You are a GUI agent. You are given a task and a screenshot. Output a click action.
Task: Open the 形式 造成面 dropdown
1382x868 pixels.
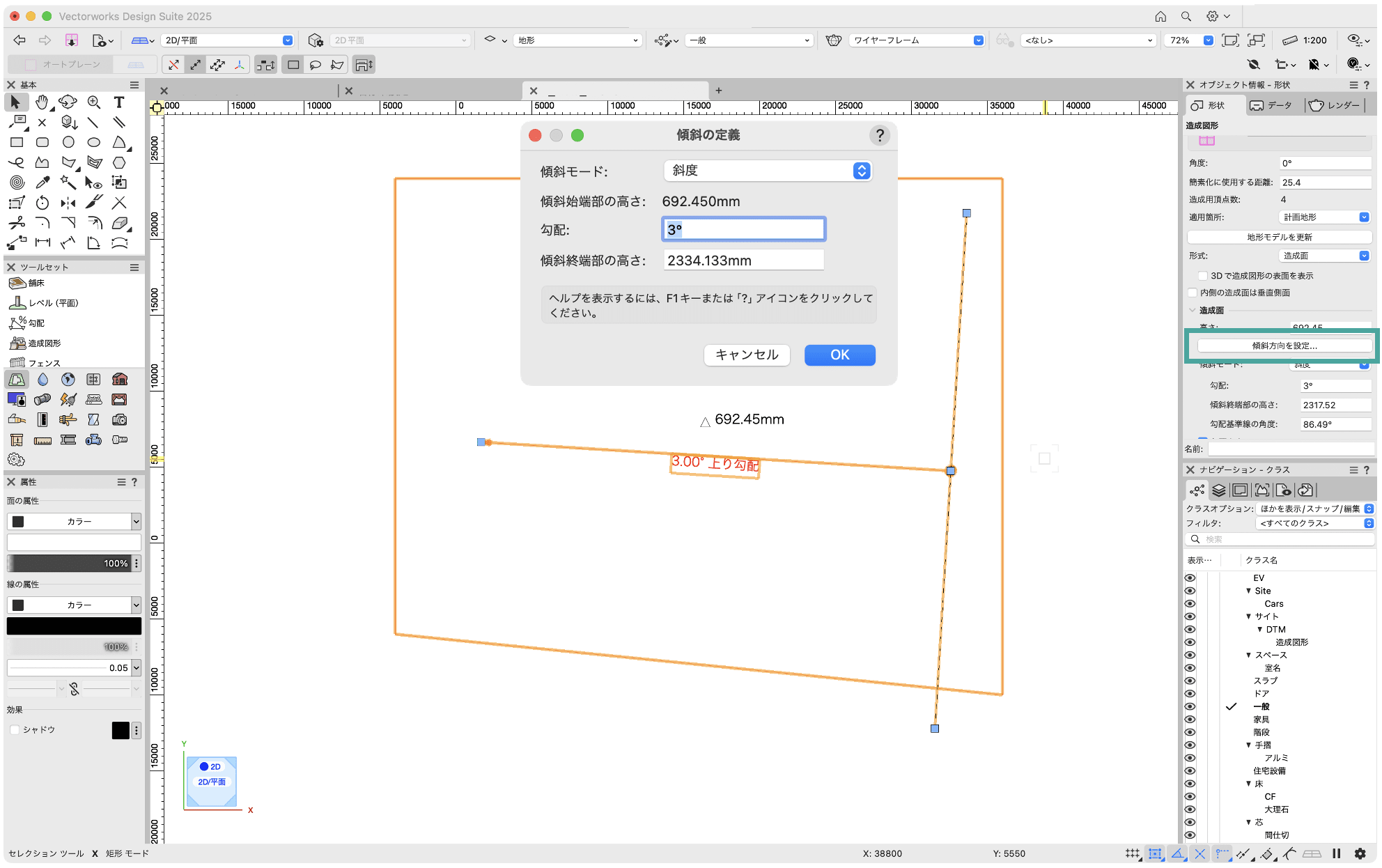coord(1325,256)
